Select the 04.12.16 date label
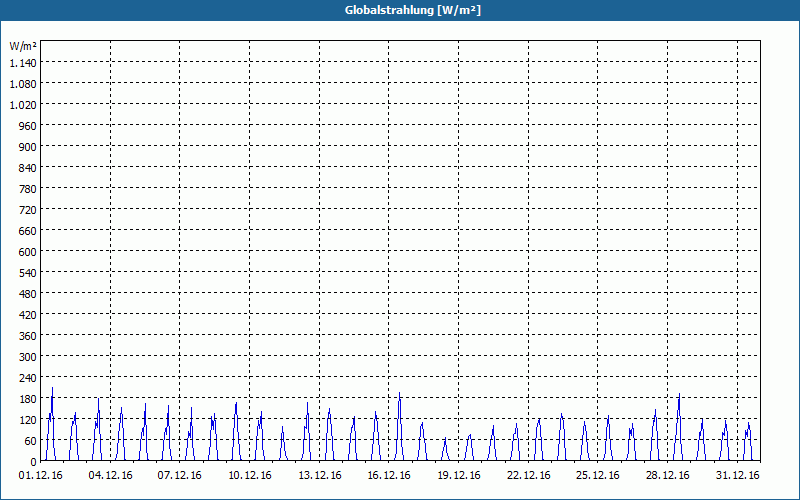Viewport: 800px width, 500px height. click(x=110, y=476)
